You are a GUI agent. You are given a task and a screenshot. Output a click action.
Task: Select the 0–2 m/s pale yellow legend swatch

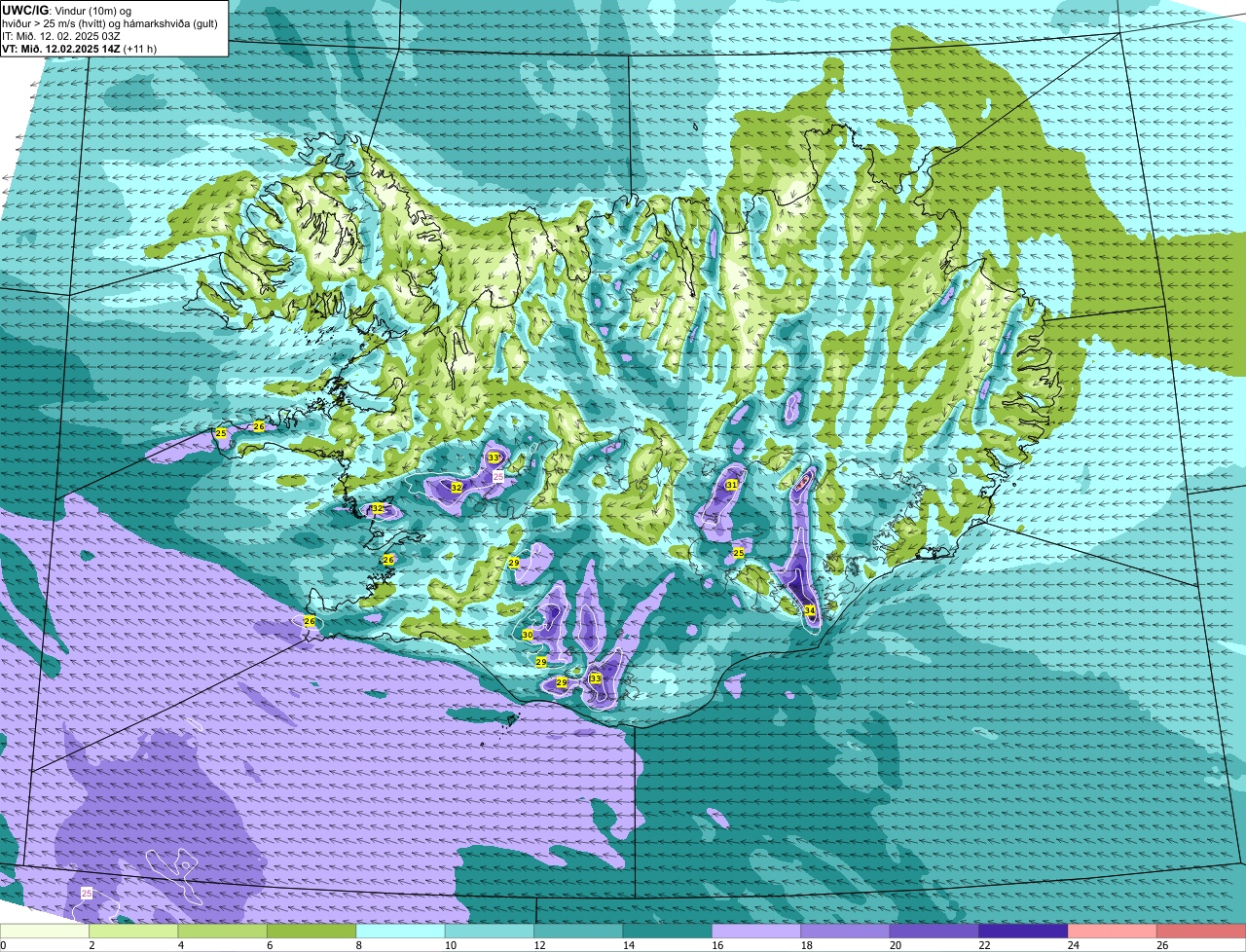point(45,931)
